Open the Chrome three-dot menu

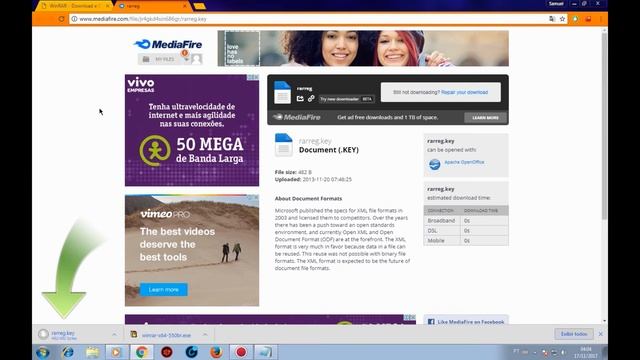[x=601, y=19]
